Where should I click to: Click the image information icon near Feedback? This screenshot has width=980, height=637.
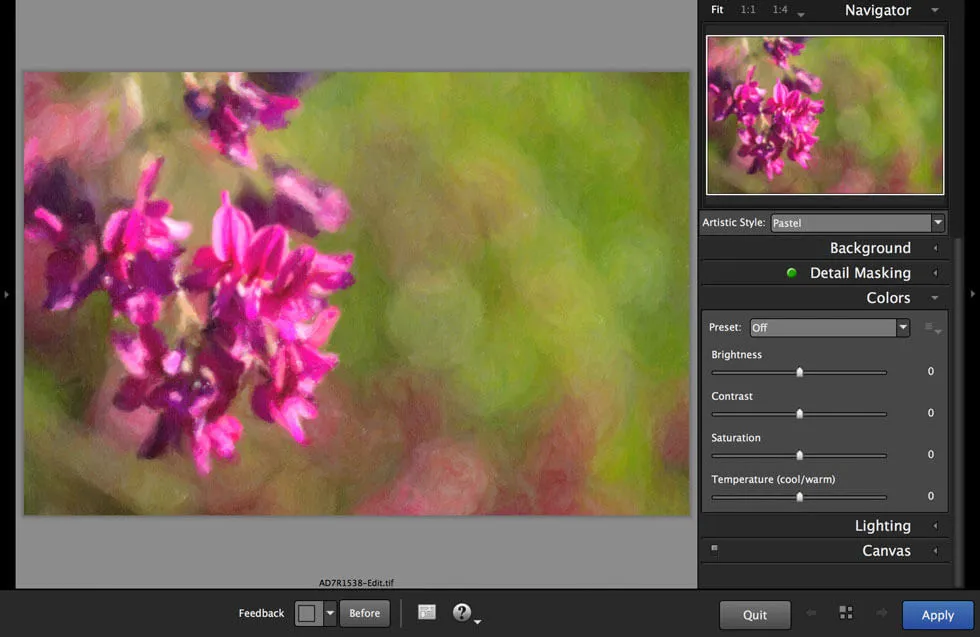tap(427, 612)
